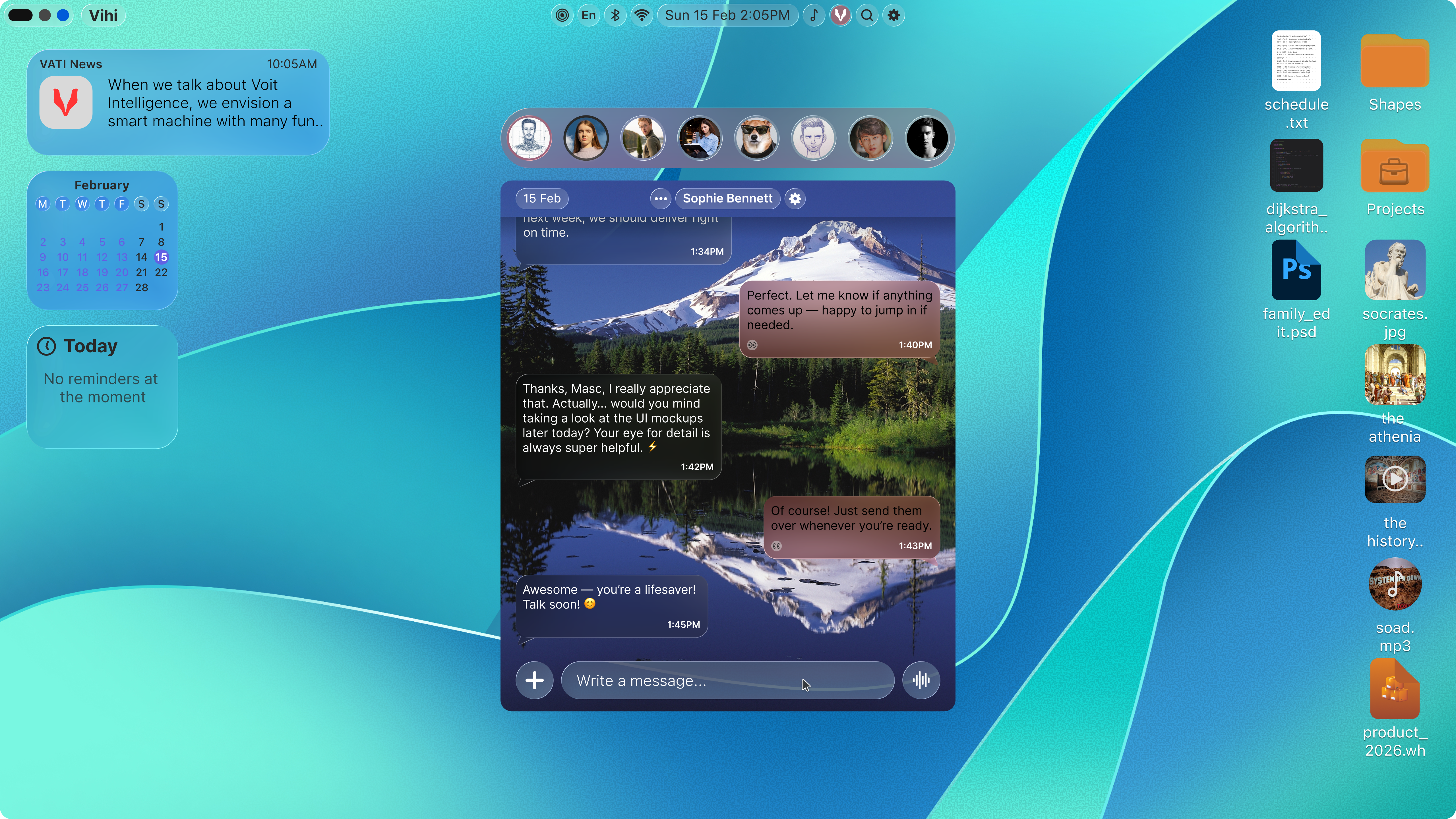Open the Vihi app menu
The height and width of the screenshot is (819, 1456).
tap(103, 15)
